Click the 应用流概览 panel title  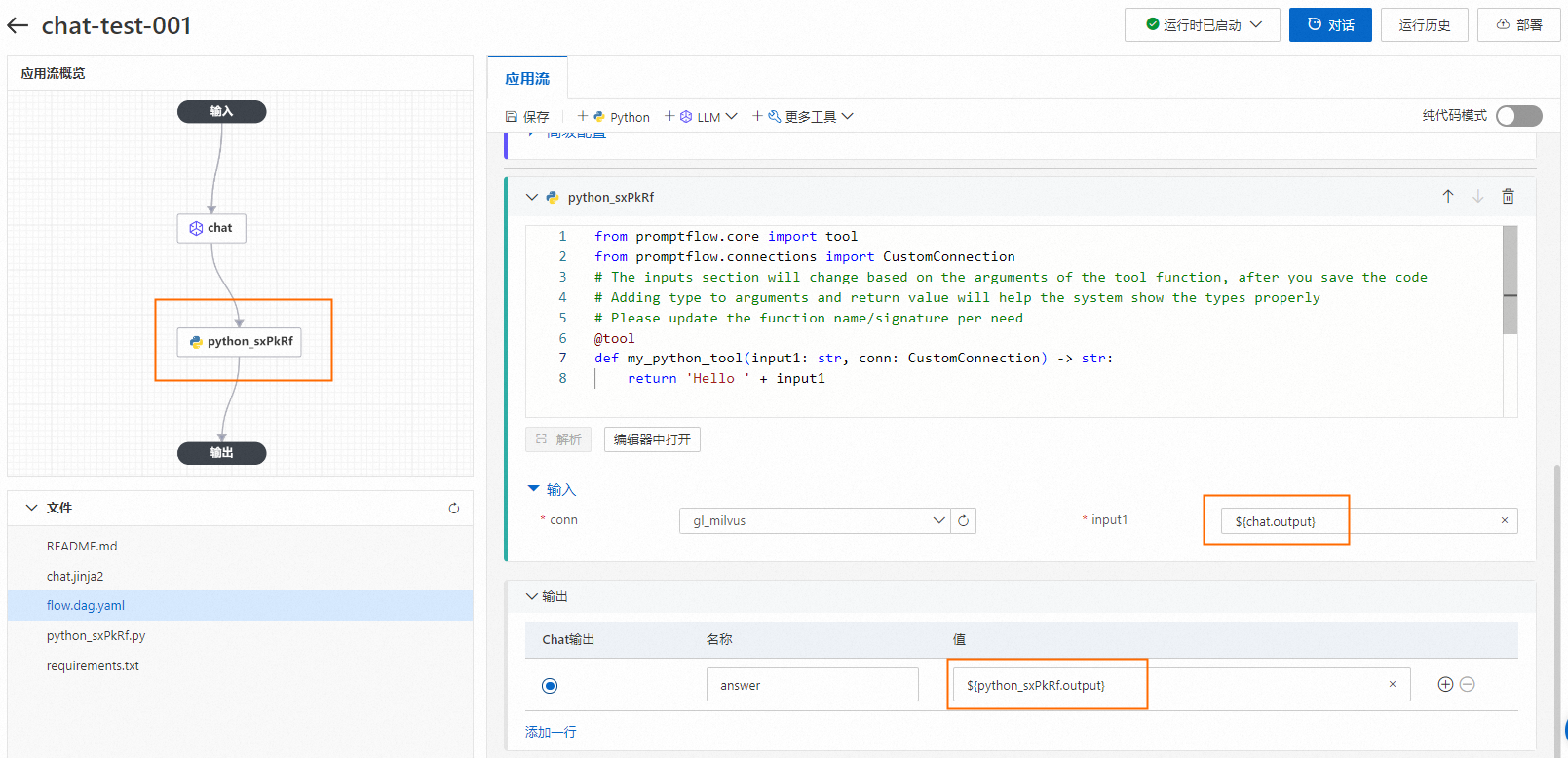pos(53,73)
